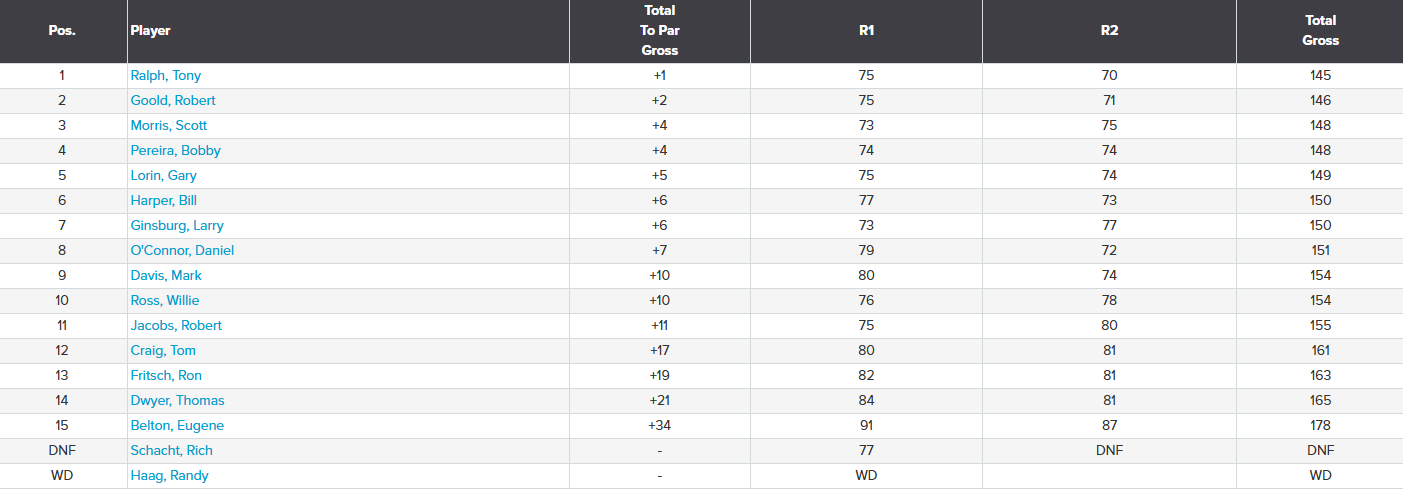The width and height of the screenshot is (1403, 489).
Task: Click the Davis, Mark link
Action: click(x=166, y=275)
